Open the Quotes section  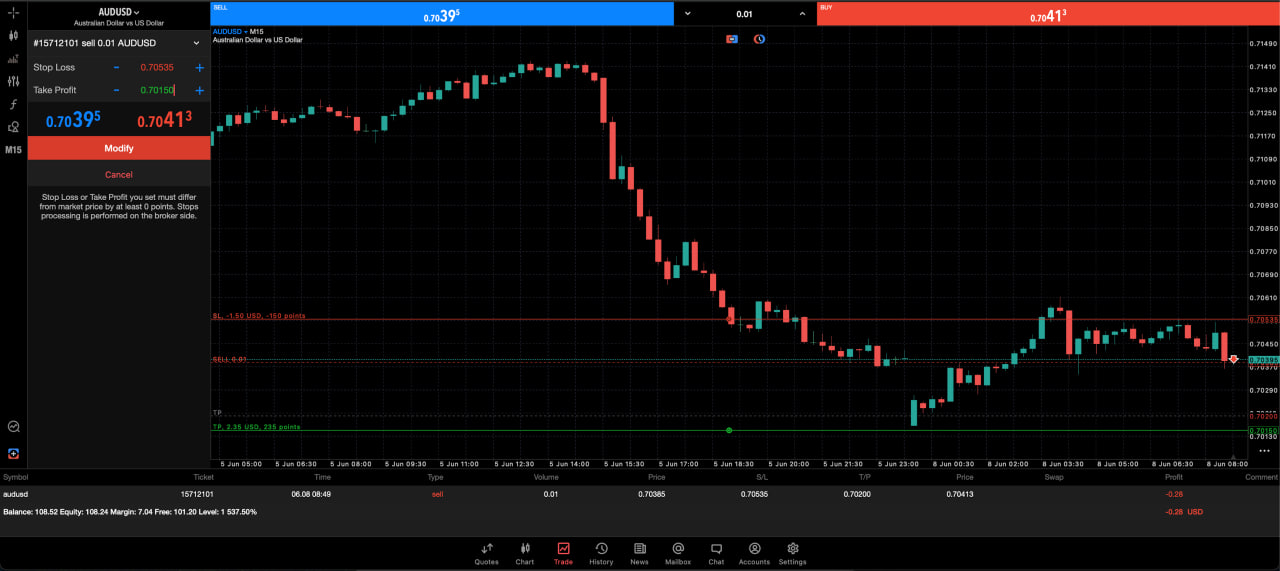point(487,554)
